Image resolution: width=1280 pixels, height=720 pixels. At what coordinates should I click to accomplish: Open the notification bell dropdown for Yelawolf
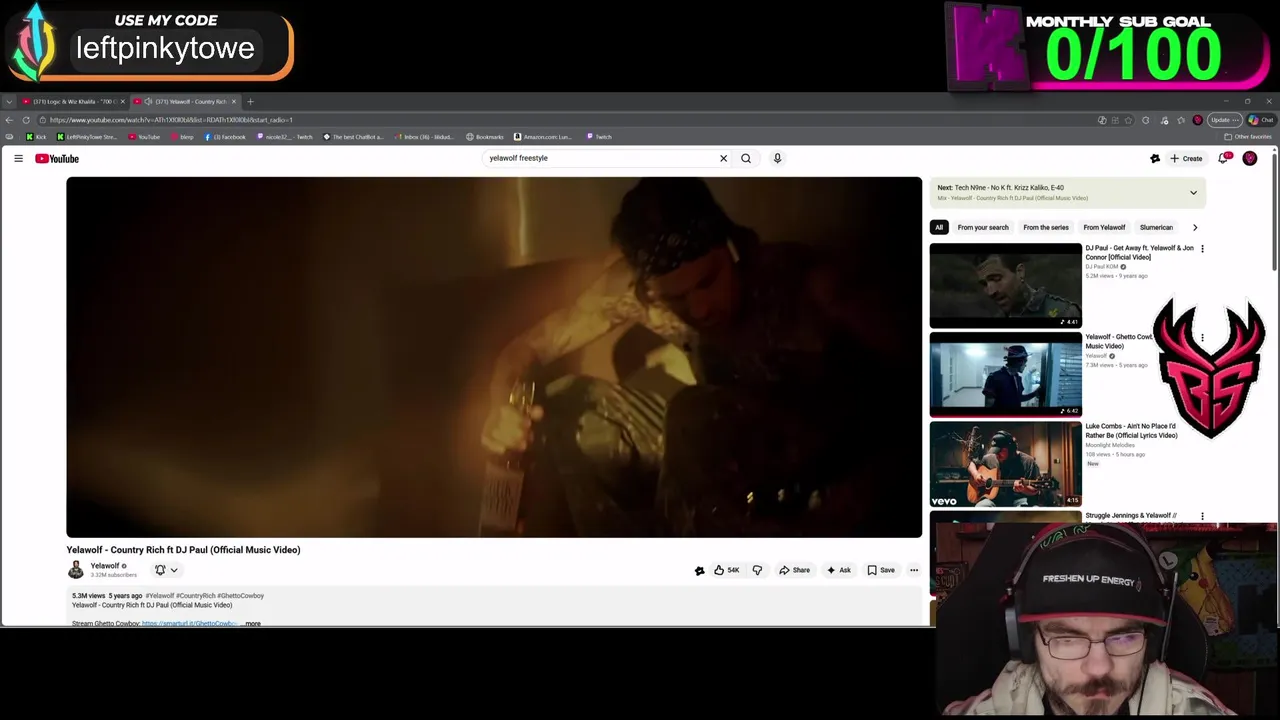click(x=166, y=570)
